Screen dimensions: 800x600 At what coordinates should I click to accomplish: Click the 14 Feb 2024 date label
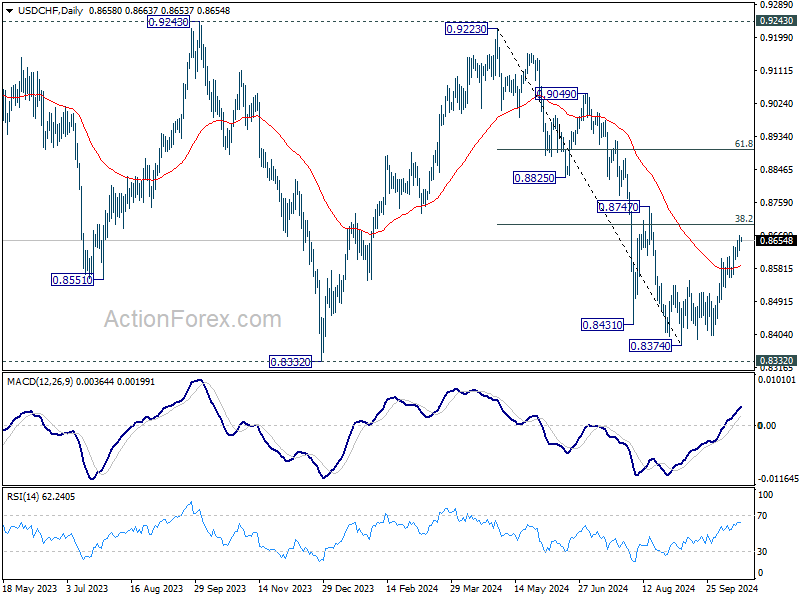[412, 588]
